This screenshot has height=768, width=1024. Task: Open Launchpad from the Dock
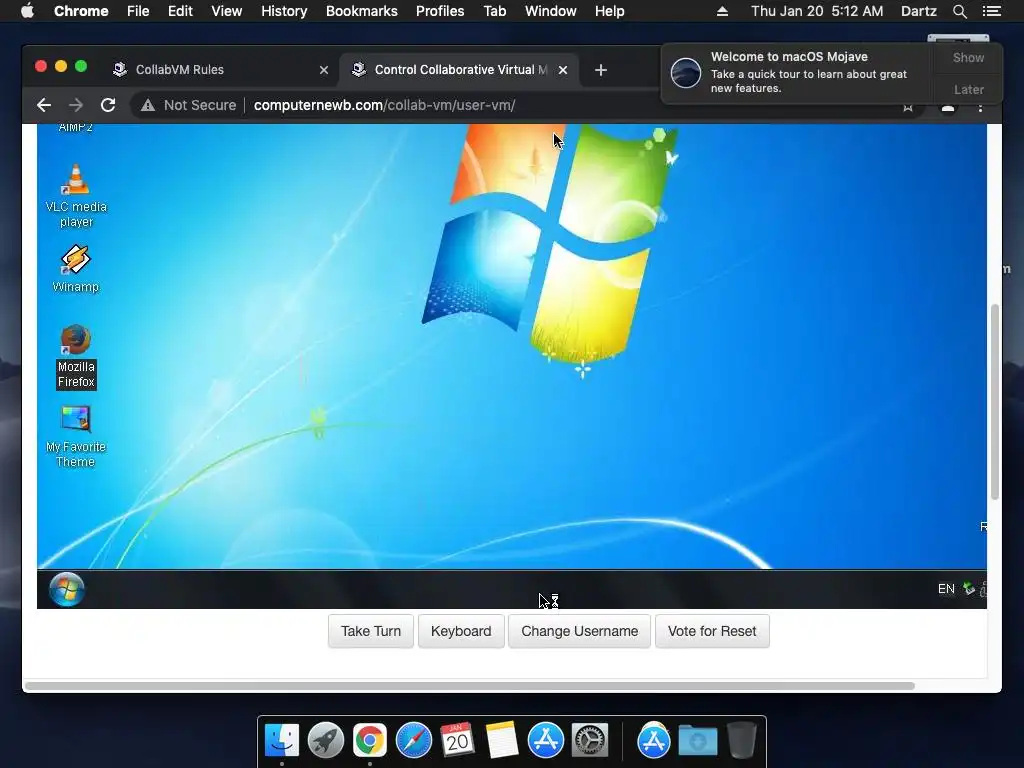pos(326,741)
